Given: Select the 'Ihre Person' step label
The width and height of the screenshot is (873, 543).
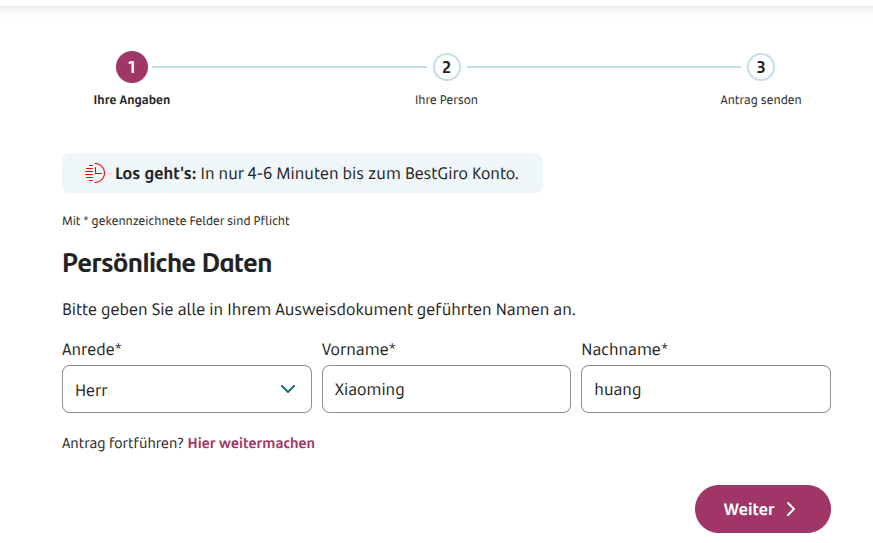Looking at the screenshot, I should [447, 100].
